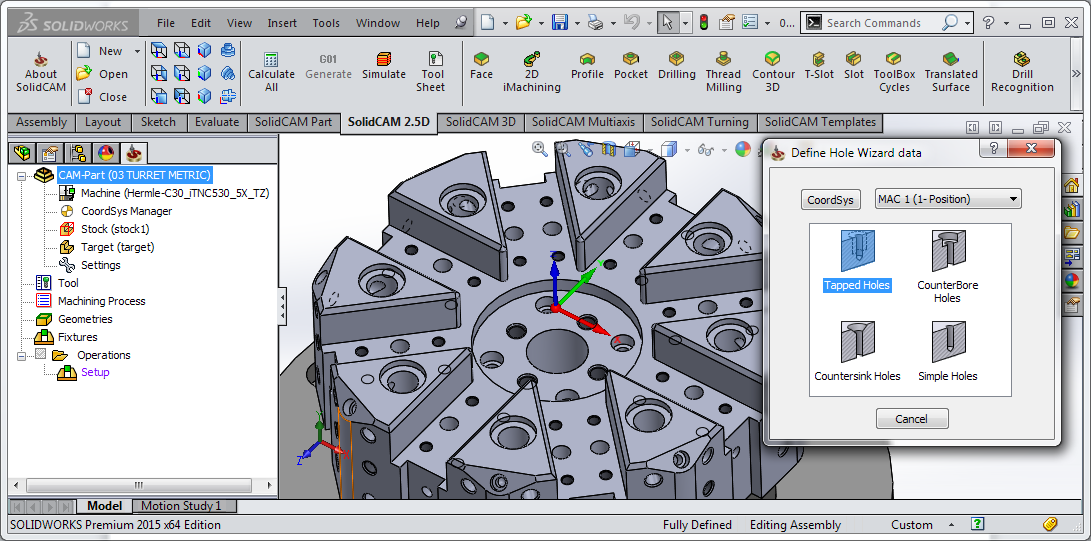This screenshot has width=1091, height=541.
Task: Click the CoordSys button
Action: [x=830, y=200]
